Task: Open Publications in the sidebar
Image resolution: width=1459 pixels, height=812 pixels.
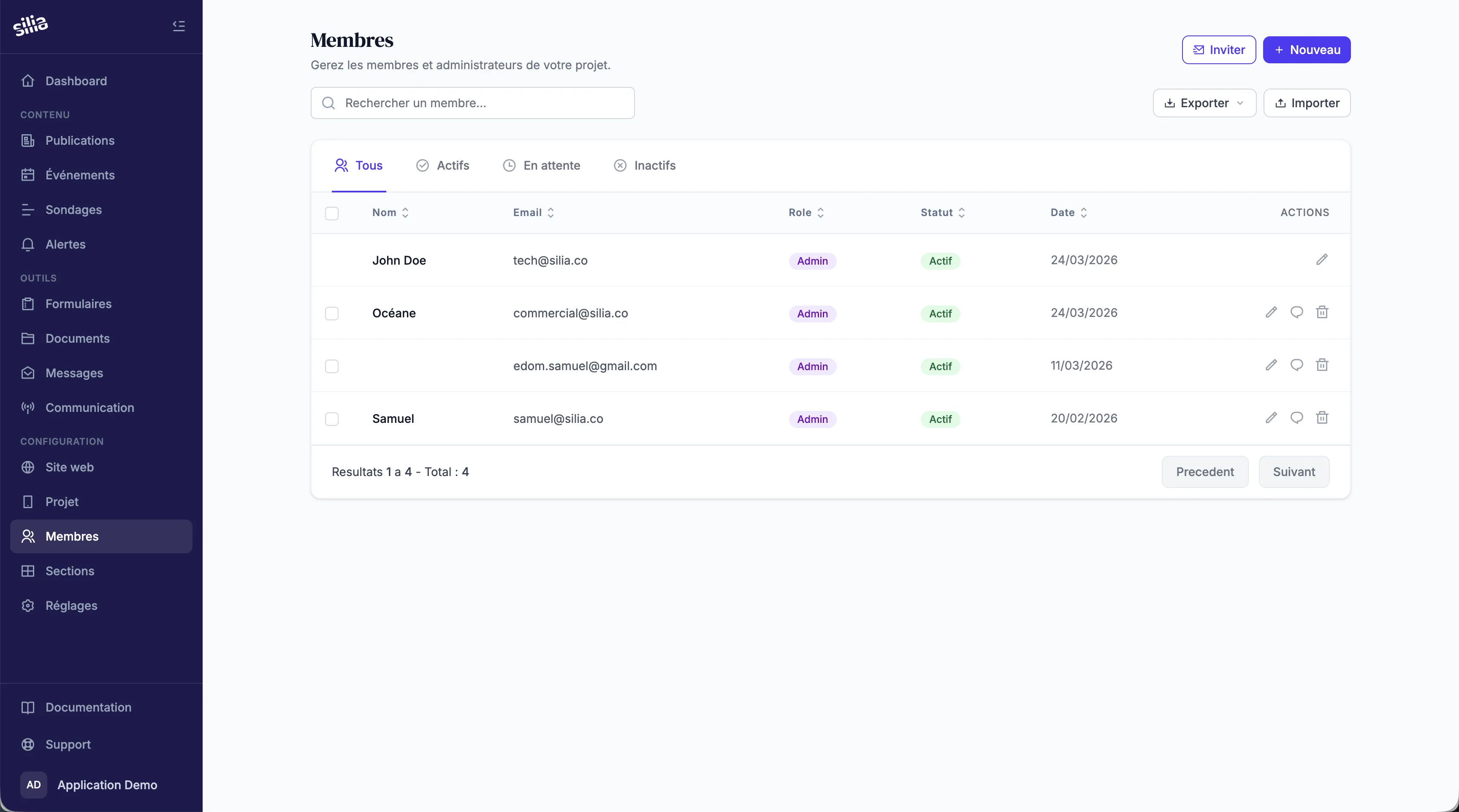Action: [x=80, y=141]
